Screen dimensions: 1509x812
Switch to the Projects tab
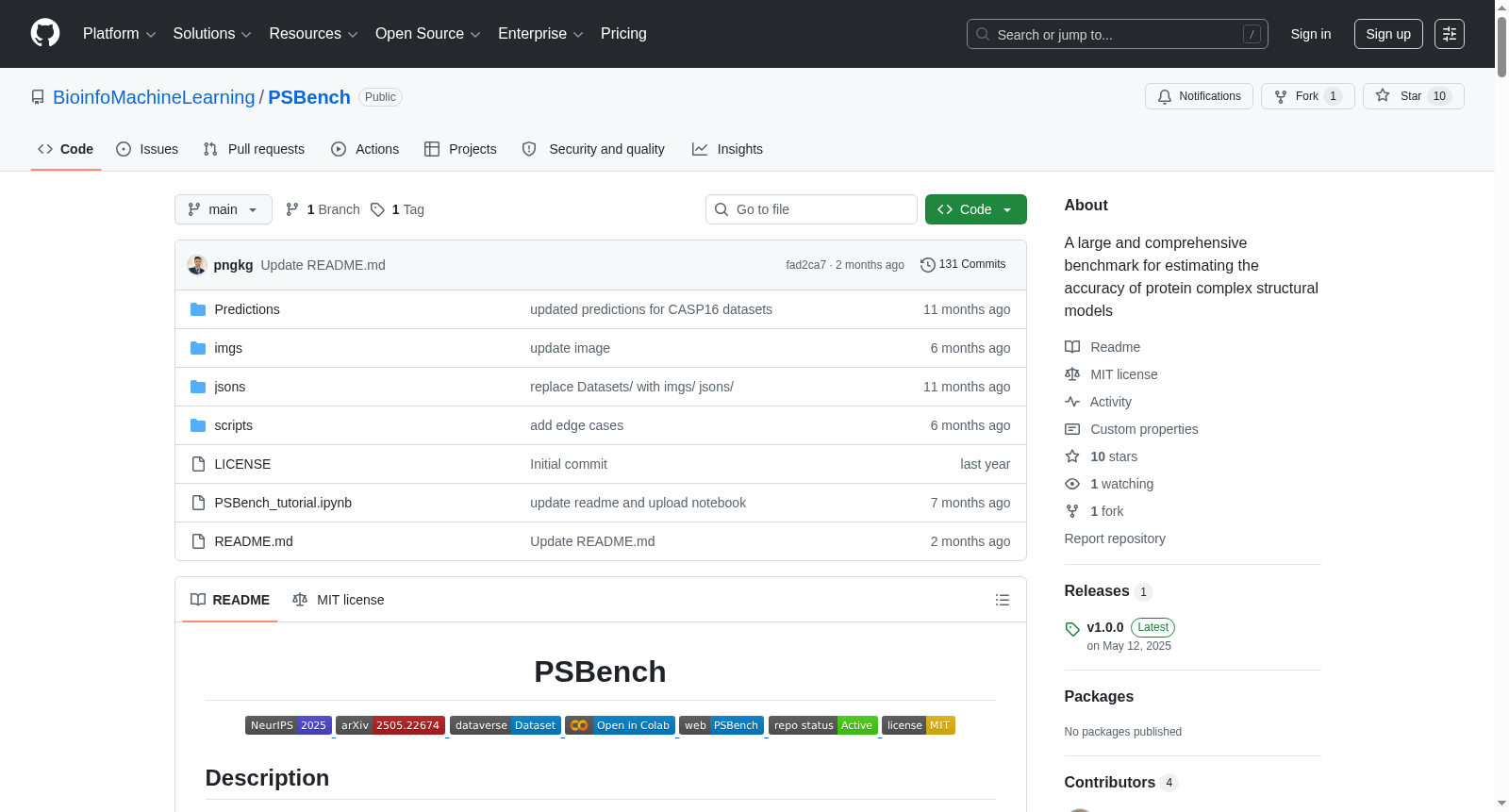460,149
